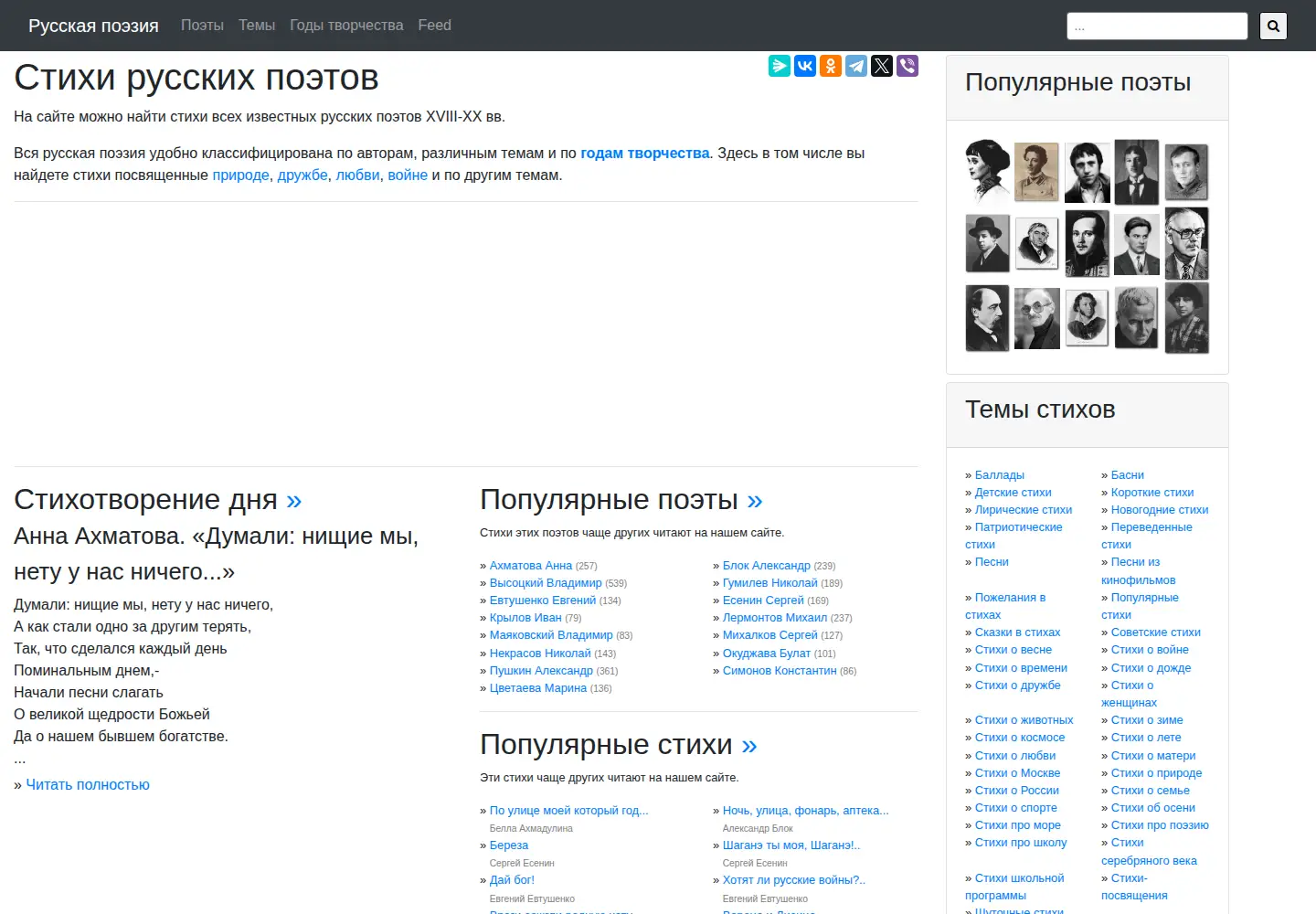
Task: Share via the orange Odnoklassniki icon
Action: [831, 66]
